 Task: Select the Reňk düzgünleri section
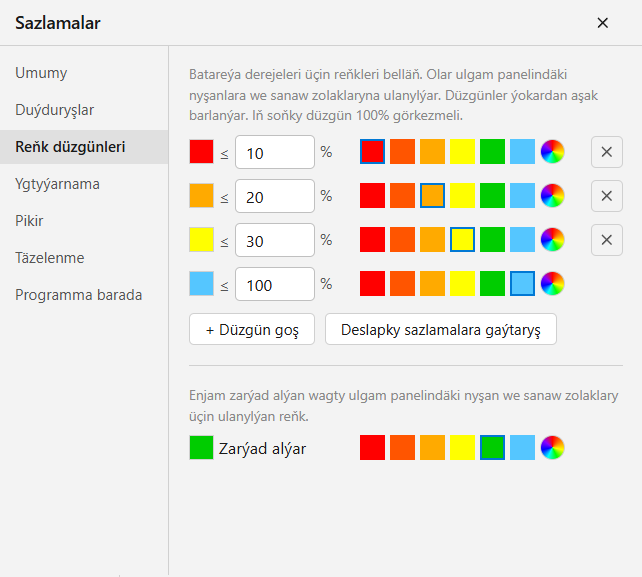click(84, 147)
